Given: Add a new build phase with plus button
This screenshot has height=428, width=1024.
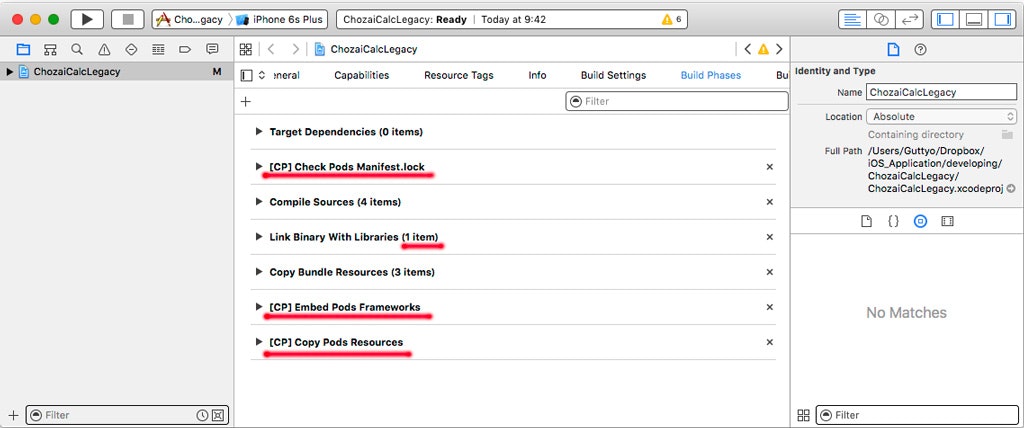Looking at the screenshot, I should point(246,101).
